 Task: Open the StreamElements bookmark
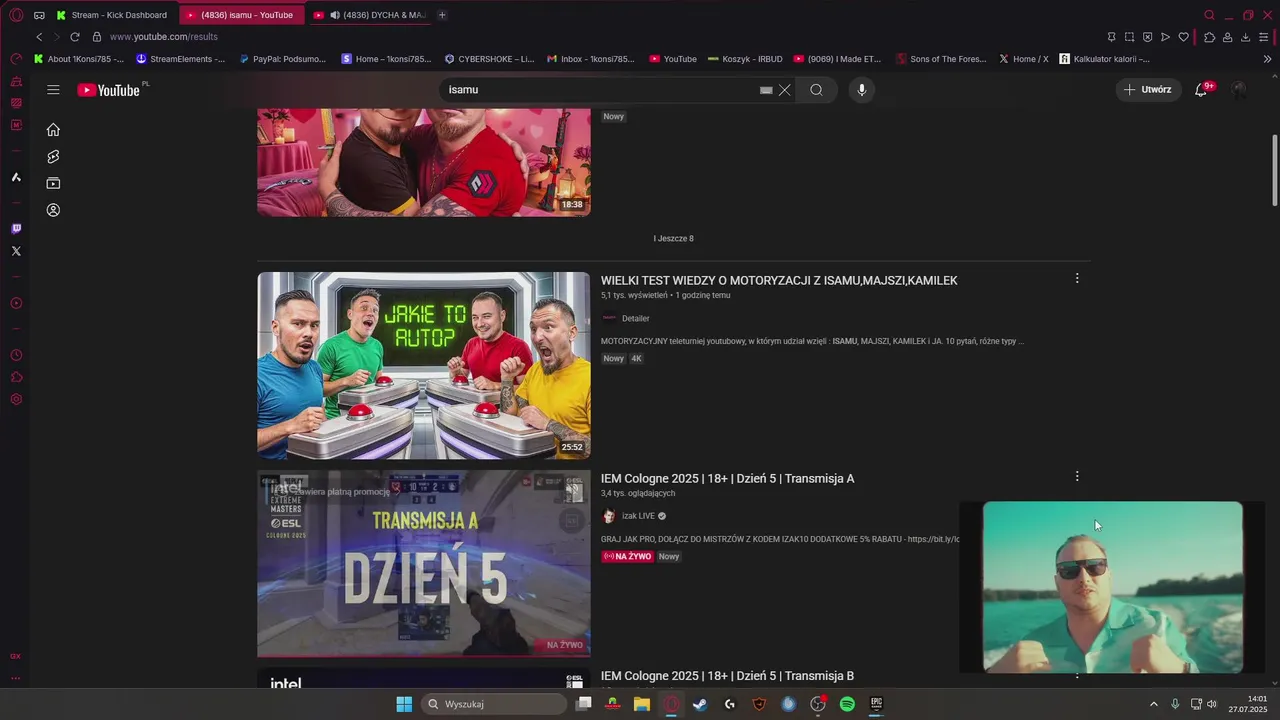(181, 59)
